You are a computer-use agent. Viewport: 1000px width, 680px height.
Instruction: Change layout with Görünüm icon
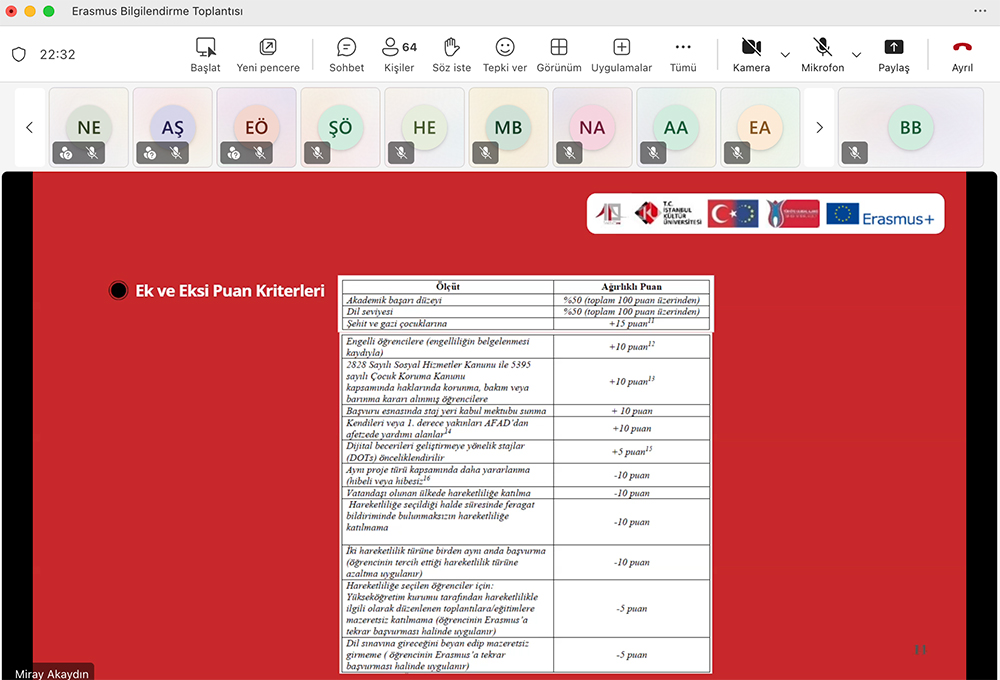[x=559, y=54]
